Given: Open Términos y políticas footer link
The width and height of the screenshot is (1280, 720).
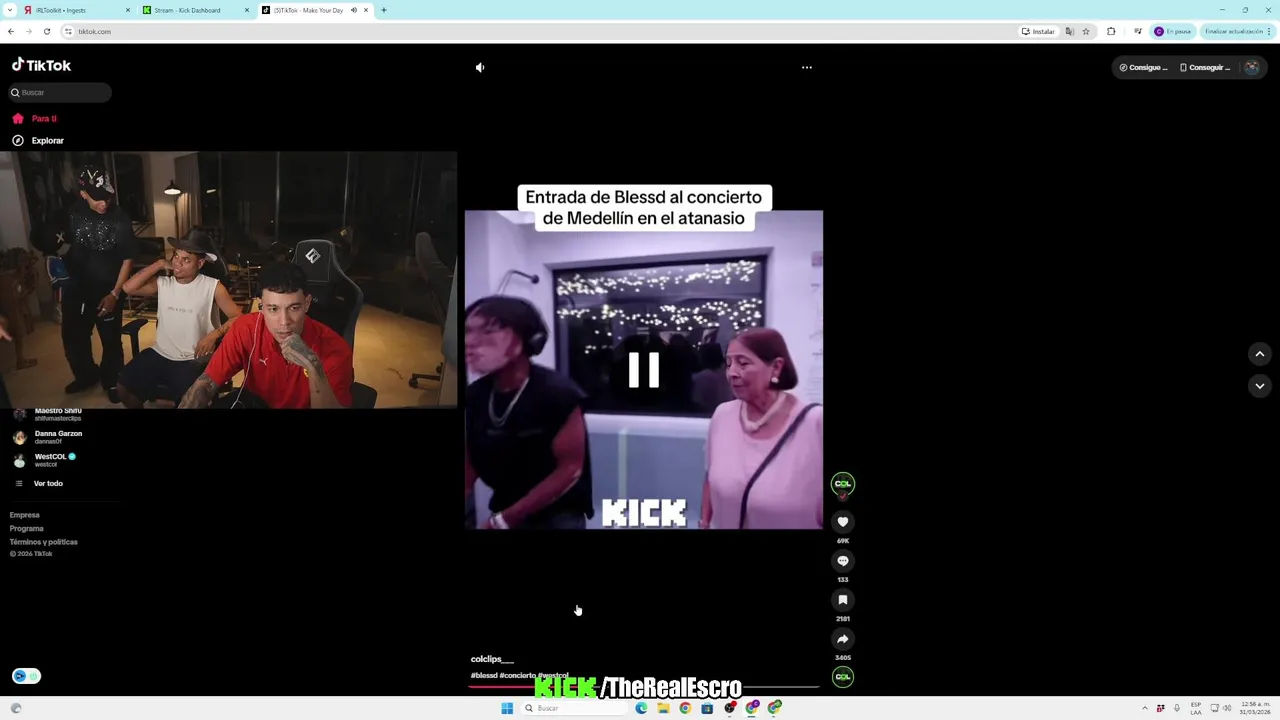Looking at the screenshot, I should pyautogui.click(x=44, y=542).
